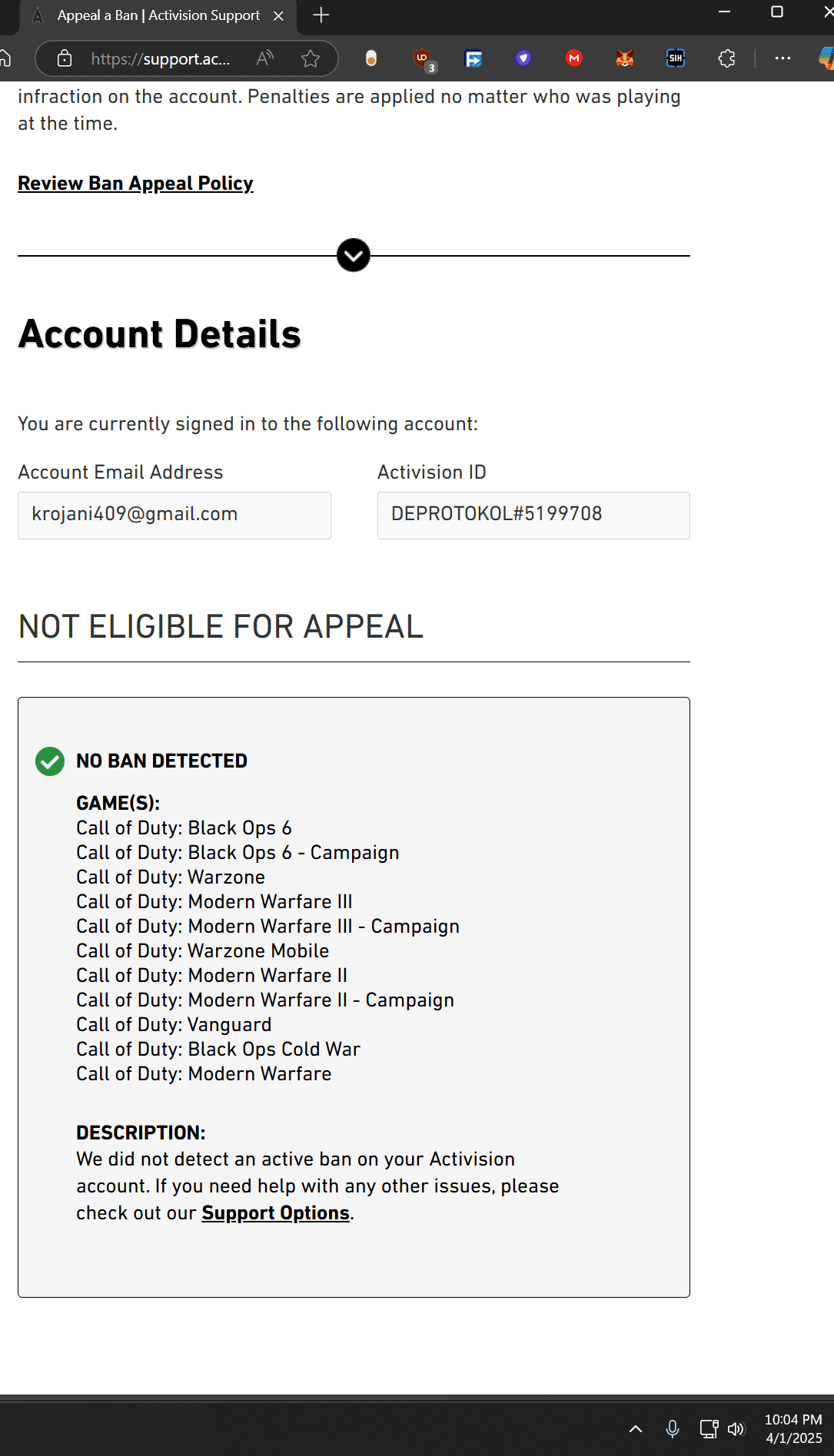Image resolution: width=834 pixels, height=1456 pixels.
Task: Open the browser Settings and more menu
Action: (782, 58)
